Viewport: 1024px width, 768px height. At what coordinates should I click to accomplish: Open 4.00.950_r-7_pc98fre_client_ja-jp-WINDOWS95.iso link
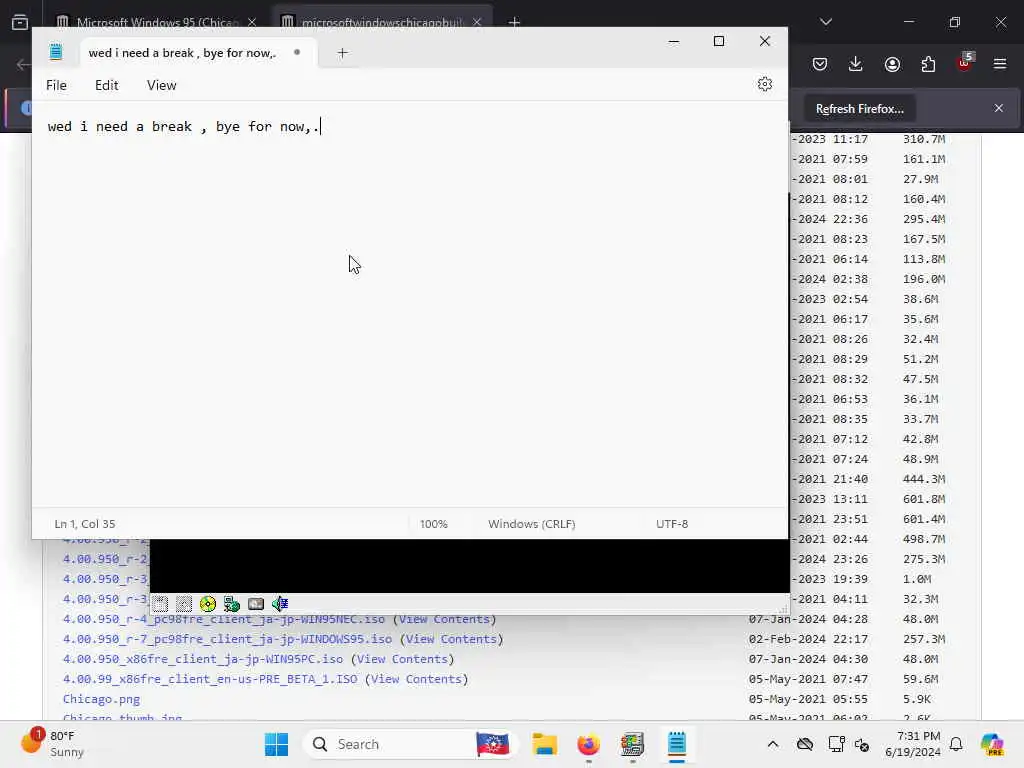click(227, 639)
